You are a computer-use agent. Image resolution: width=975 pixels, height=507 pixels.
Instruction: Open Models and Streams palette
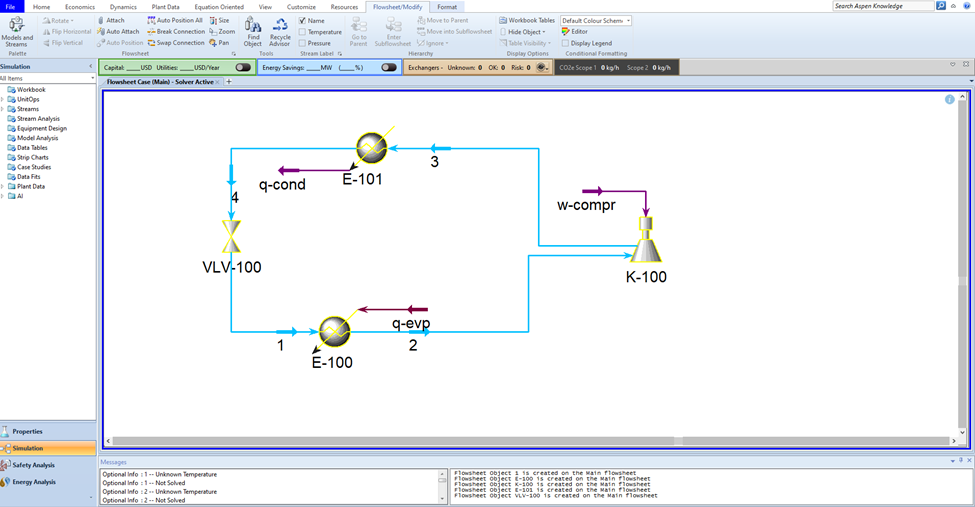click(17, 32)
